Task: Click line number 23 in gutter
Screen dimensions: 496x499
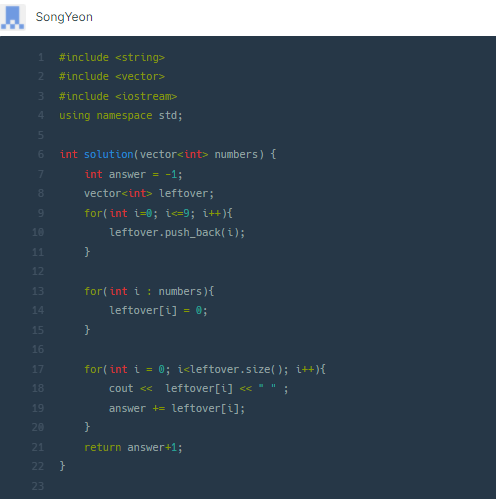Action: pyautogui.click(x=38, y=486)
